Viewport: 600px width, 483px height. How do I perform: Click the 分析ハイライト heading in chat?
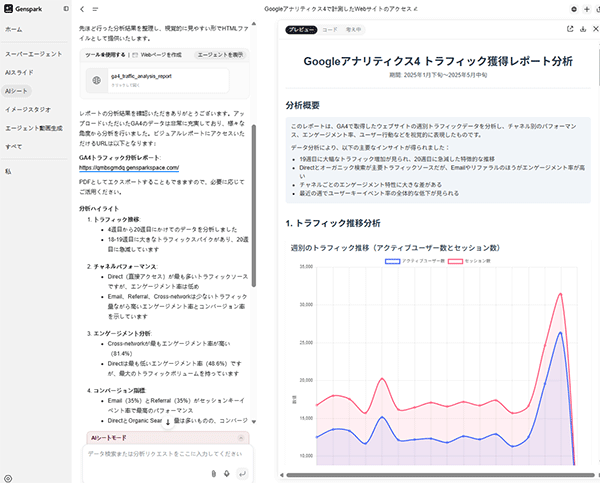(x=99, y=209)
